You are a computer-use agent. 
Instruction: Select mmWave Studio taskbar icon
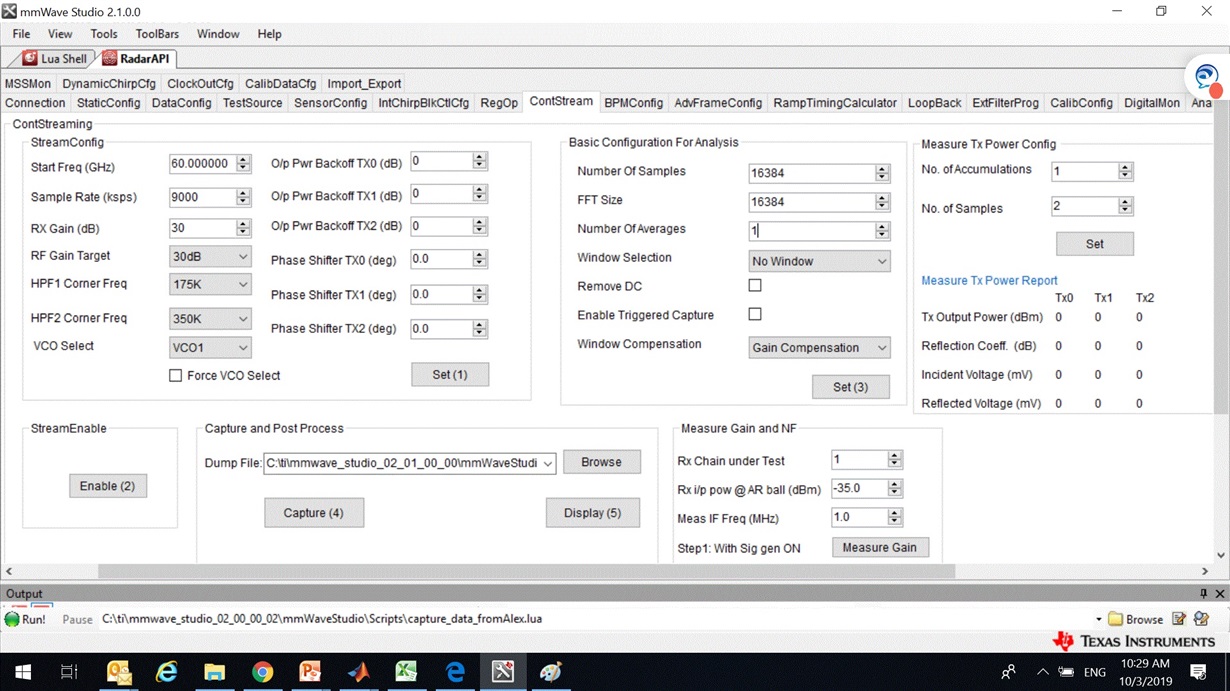[503, 672]
